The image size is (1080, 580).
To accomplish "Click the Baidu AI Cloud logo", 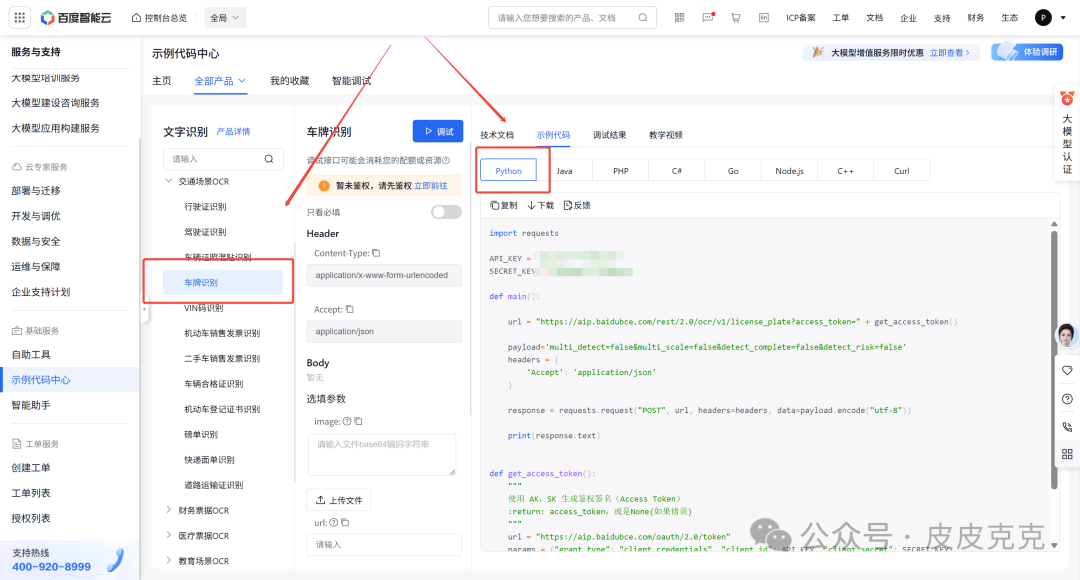I will (x=76, y=18).
